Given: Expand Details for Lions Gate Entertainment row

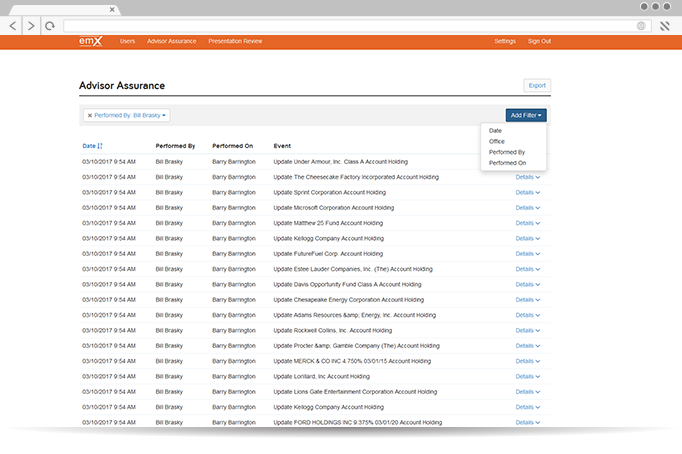Looking at the screenshot, I should [x=528, y=392].
